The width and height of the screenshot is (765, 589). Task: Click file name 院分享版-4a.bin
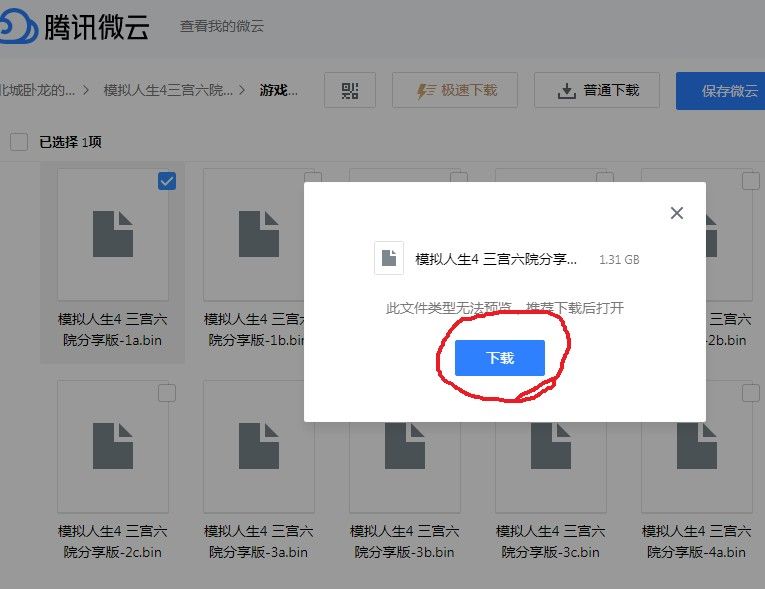tap(697, 552)
